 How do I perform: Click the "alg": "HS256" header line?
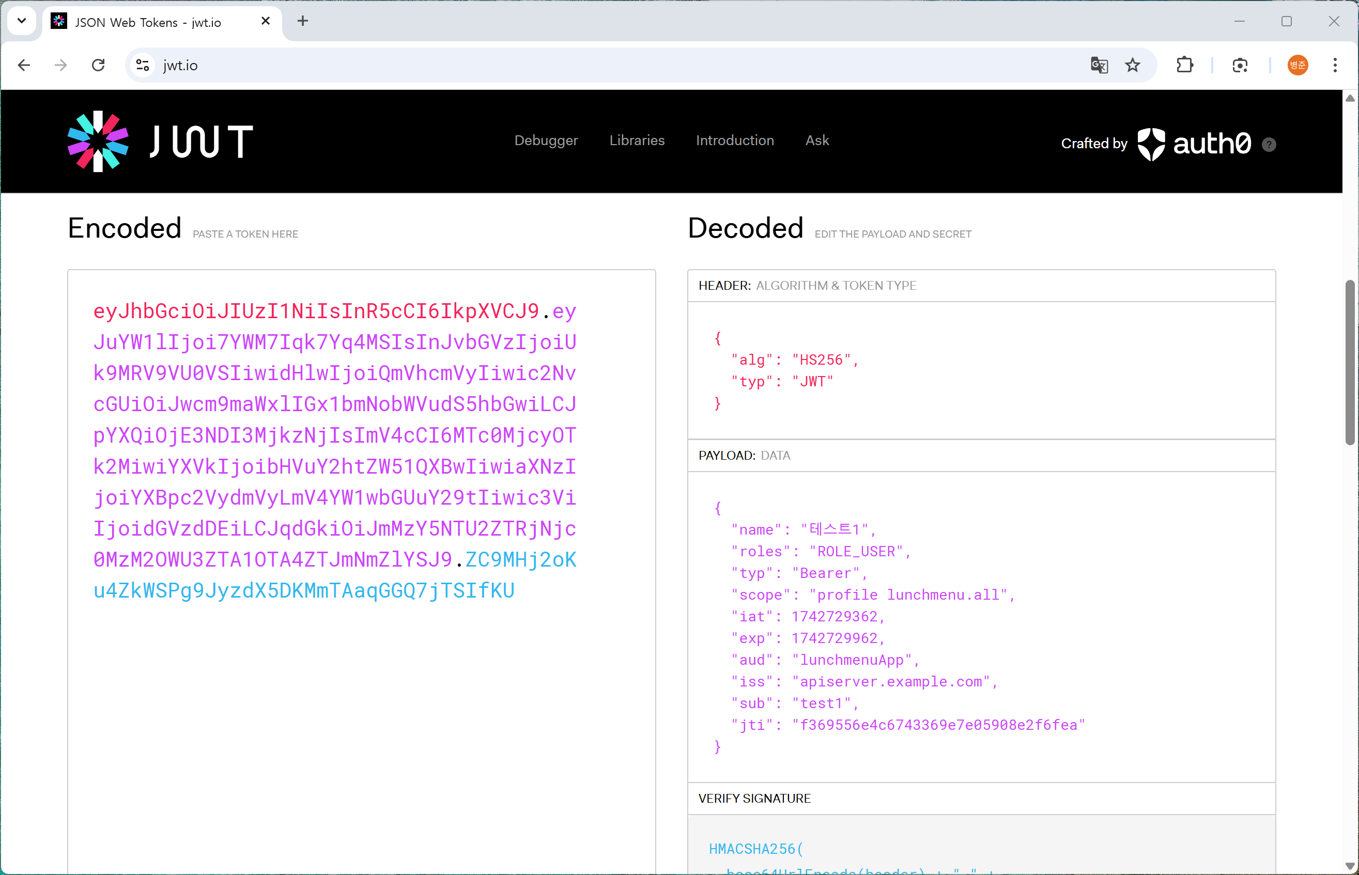(x=795, y=360)
